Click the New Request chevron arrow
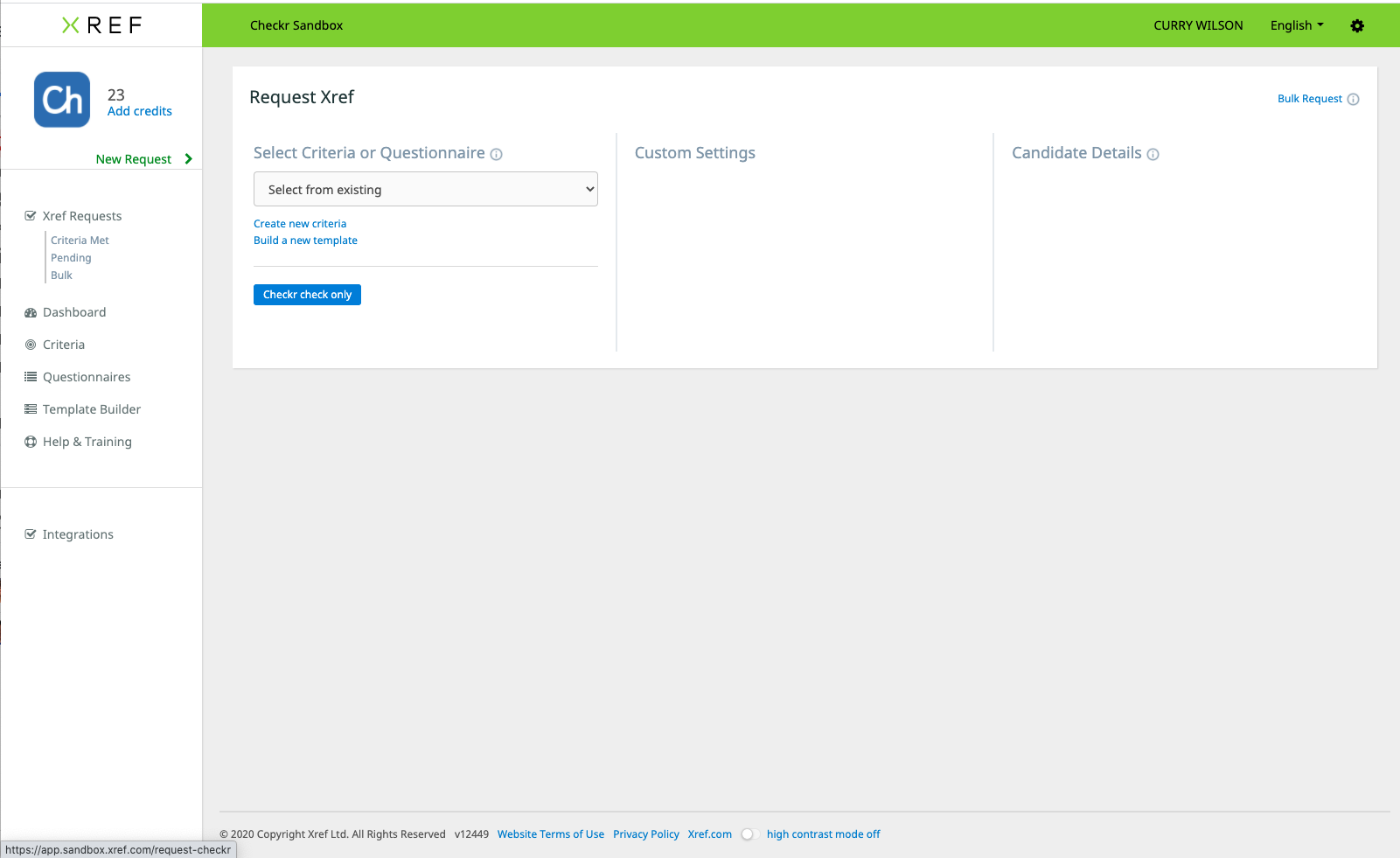Viewport: 1400px width, 858px height. coord(188,159)
